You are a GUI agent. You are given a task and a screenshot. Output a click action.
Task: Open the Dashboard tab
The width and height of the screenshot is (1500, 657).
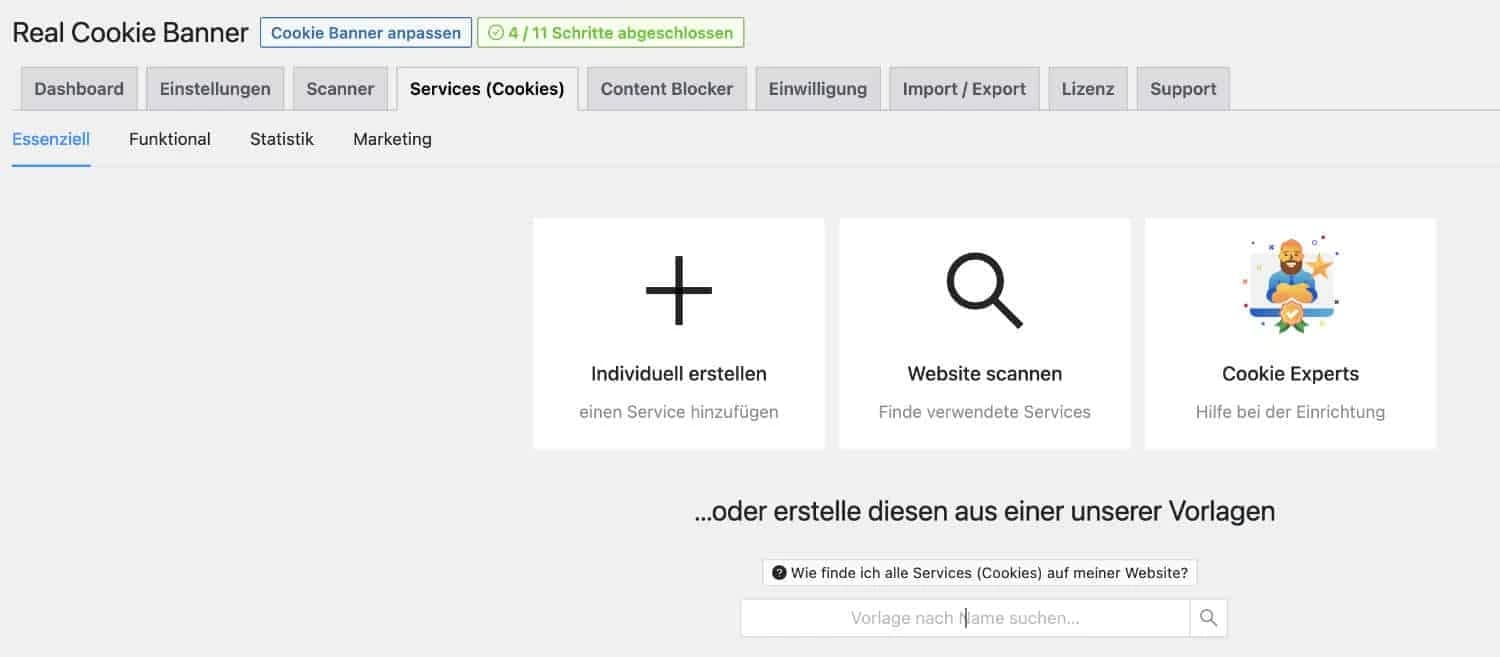(x=79, y=89)
